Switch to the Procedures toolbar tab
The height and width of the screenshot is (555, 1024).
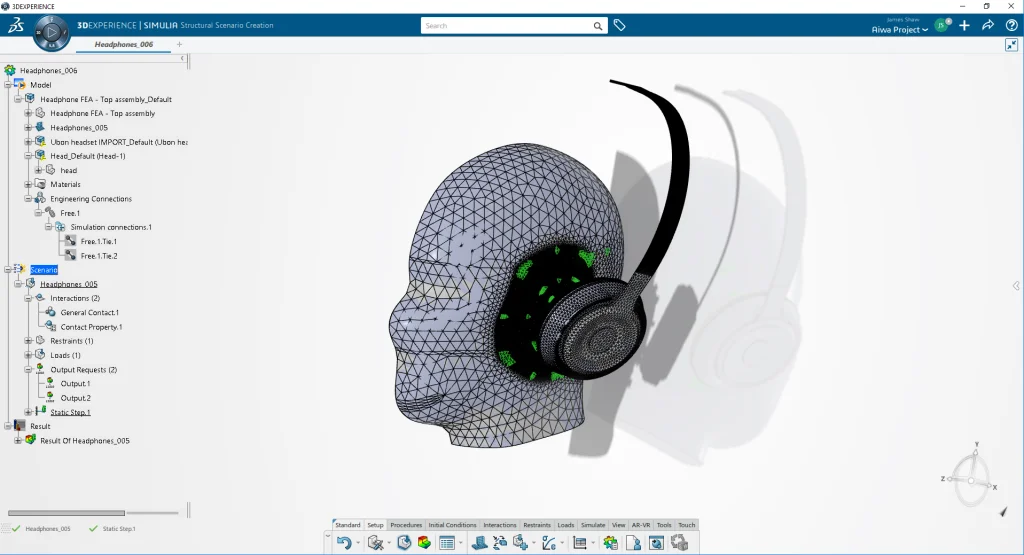(x=406, y=525)
